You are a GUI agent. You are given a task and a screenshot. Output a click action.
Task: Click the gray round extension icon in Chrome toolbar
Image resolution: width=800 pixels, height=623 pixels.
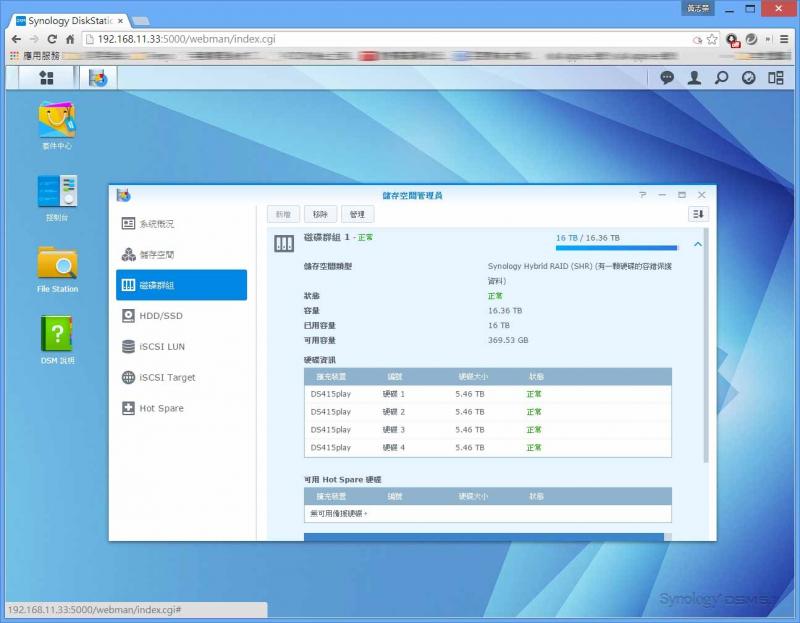752,39
